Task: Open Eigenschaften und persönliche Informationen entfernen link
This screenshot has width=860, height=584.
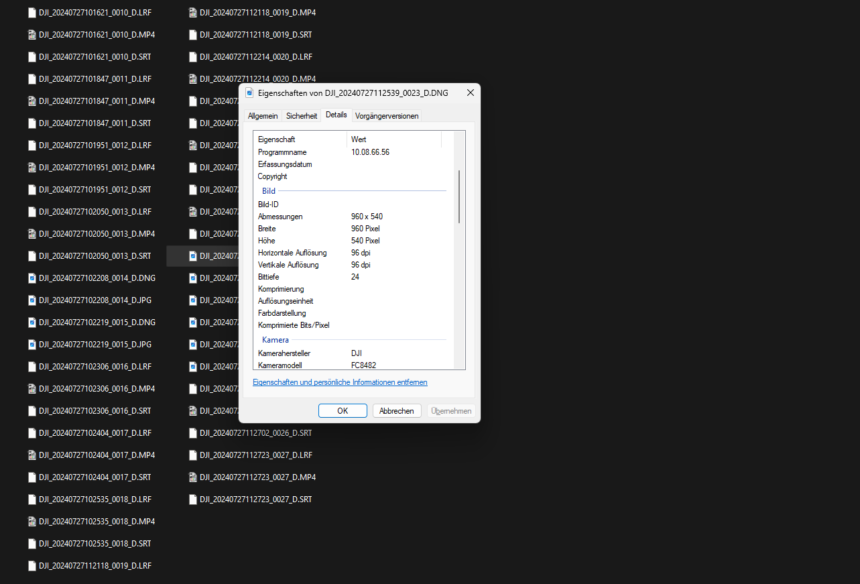Action: click(340, 382)
